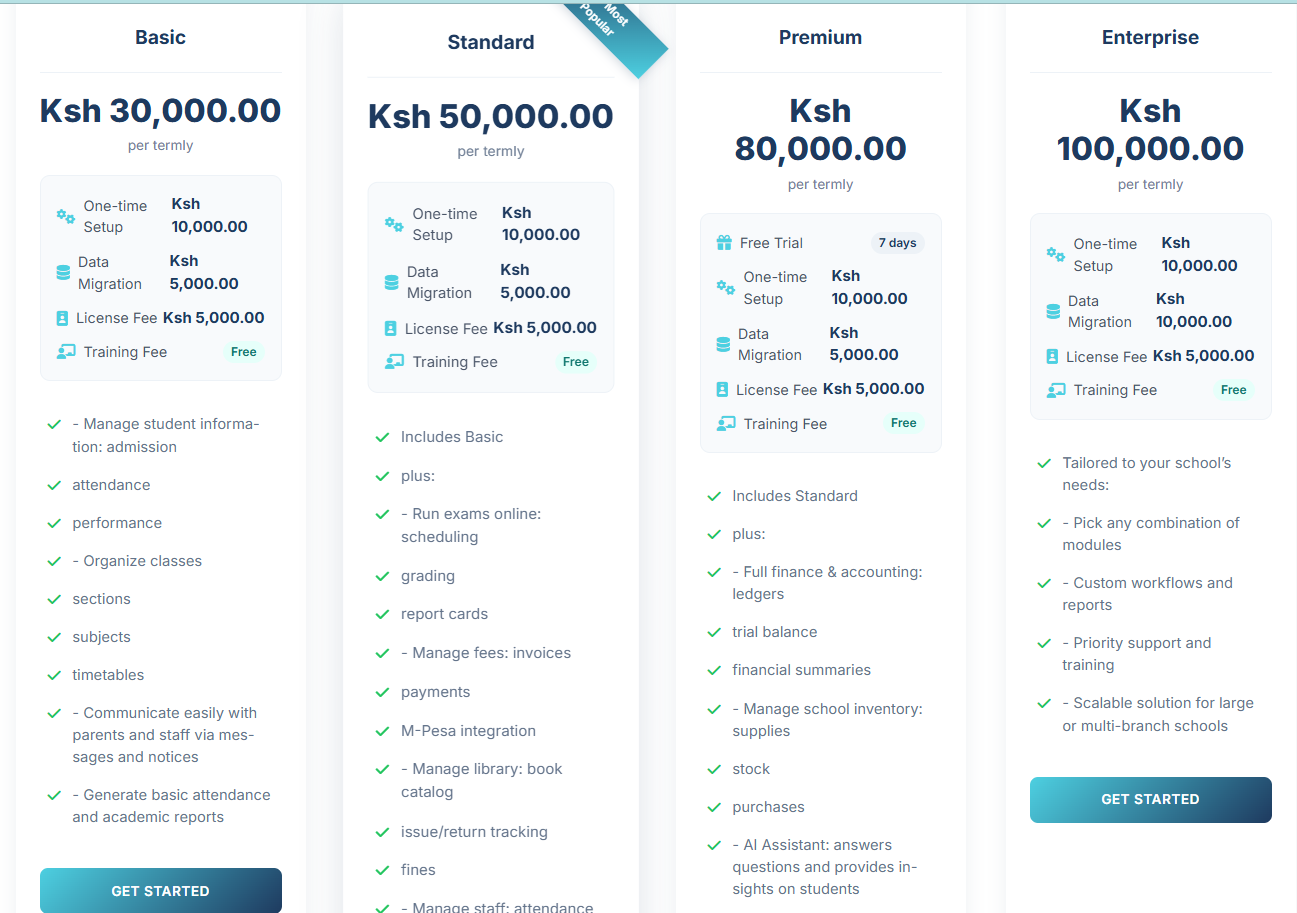Viewport: 1297px width, 913px height.
Task: Click the database icon next to Standard Data Migration
Action: pyautogui.click(x=391, y=282)
